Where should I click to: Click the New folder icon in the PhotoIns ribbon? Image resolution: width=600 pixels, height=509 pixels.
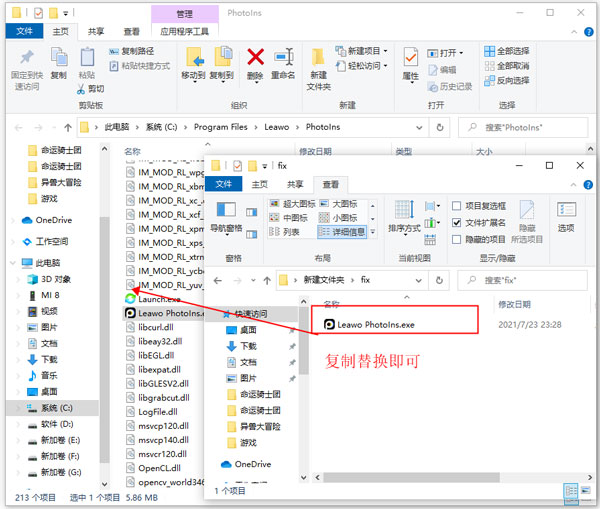pyautogui.click(x=318, y=57)
